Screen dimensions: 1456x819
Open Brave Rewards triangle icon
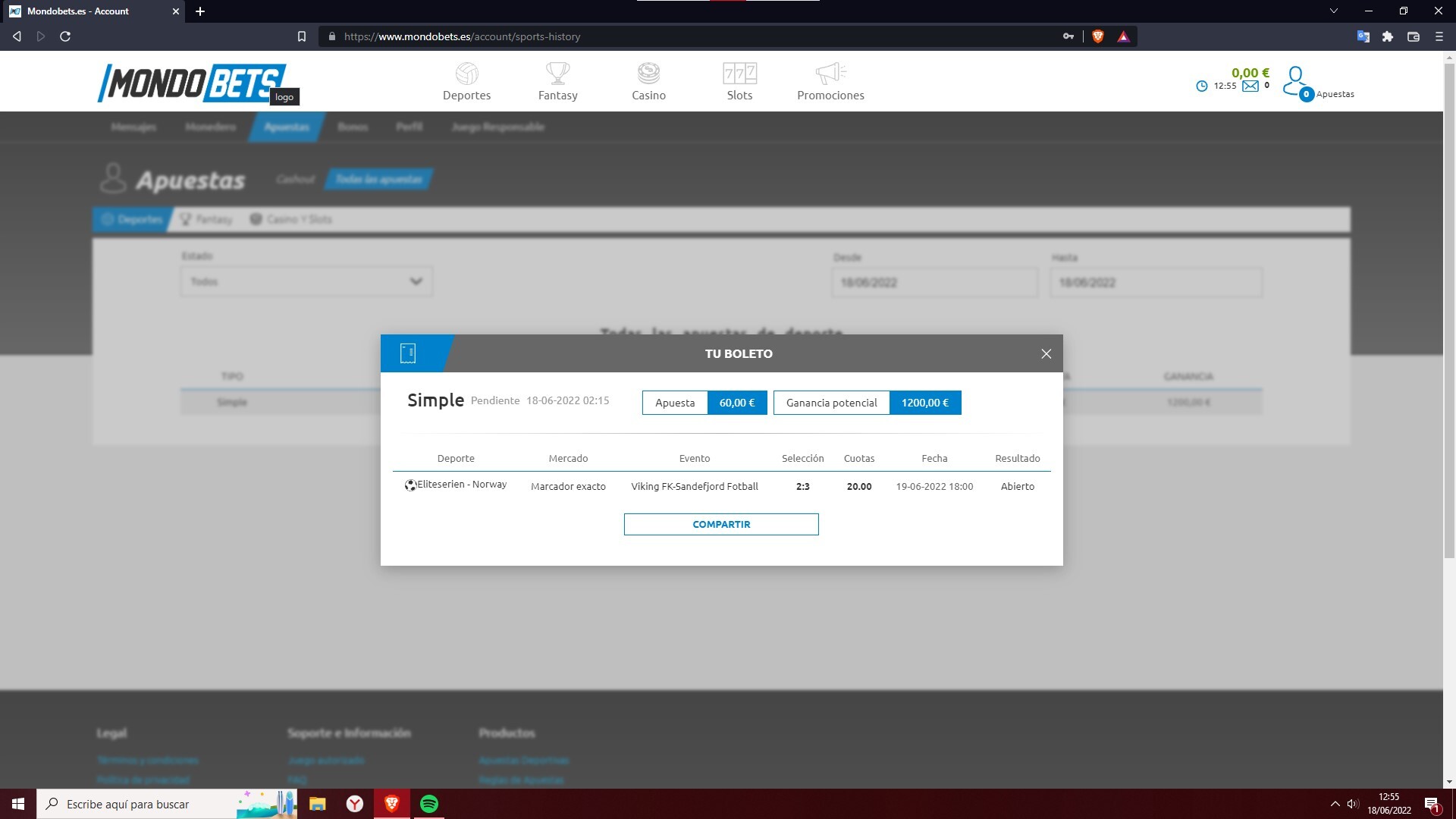1123,36
